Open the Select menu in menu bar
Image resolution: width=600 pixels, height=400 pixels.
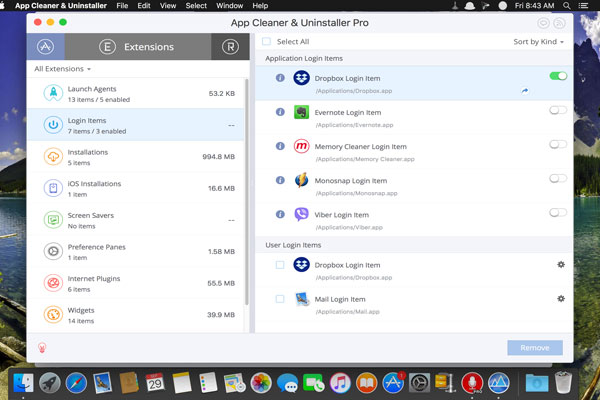click(x=196, y=6)
